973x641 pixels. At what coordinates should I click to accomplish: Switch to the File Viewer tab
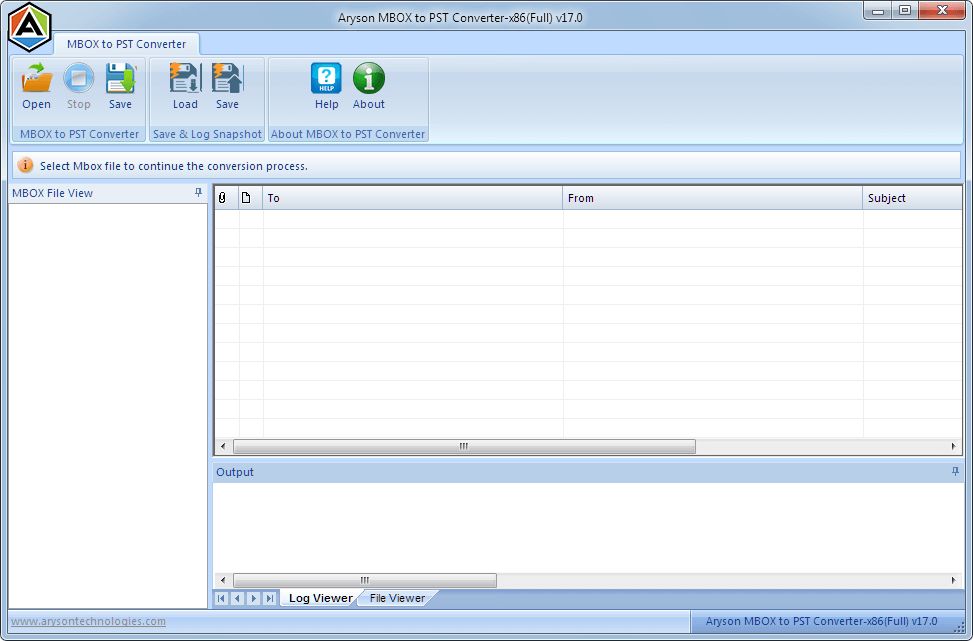[397, 598]
